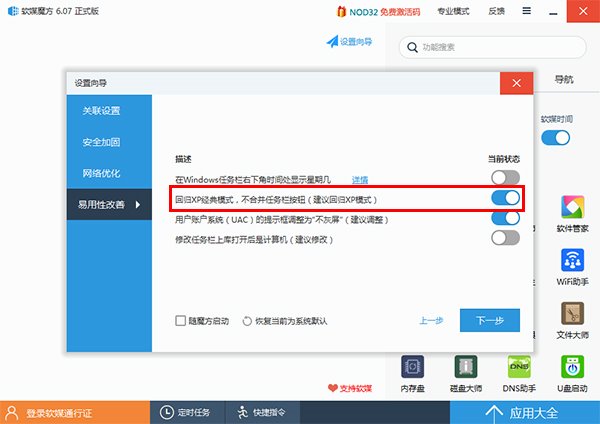Image resolution: width=600 pixels, height=424 pixels.
Task: Open the 应用大全 button
Action: [x=525, y=413]
